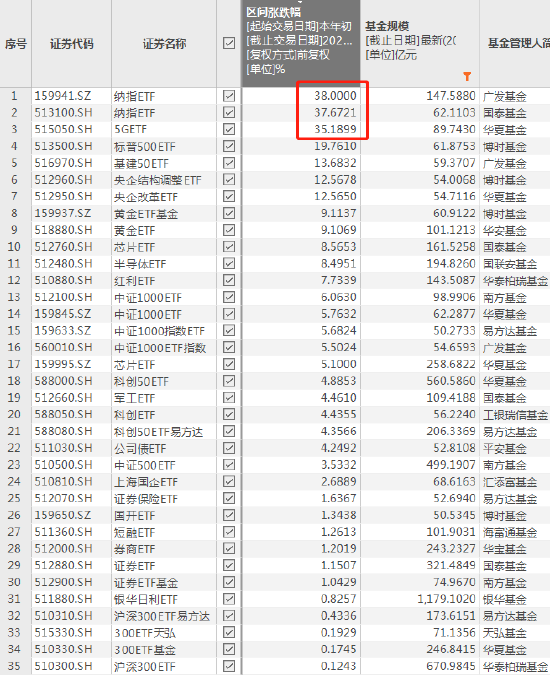Image resolution: width=550 pixels, height=675 pixels.
Task: Toggle checkbox for 5GETF row
Action: [229, 129]
